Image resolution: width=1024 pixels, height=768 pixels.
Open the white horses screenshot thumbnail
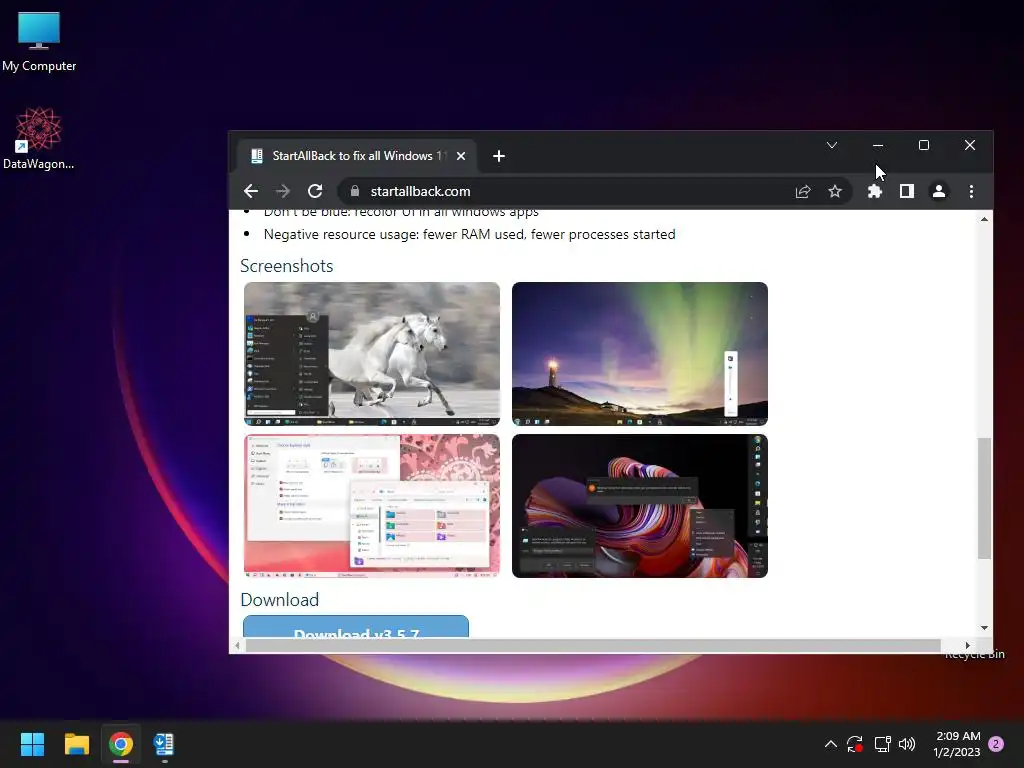pyautogui.click(x=372, y=354)
